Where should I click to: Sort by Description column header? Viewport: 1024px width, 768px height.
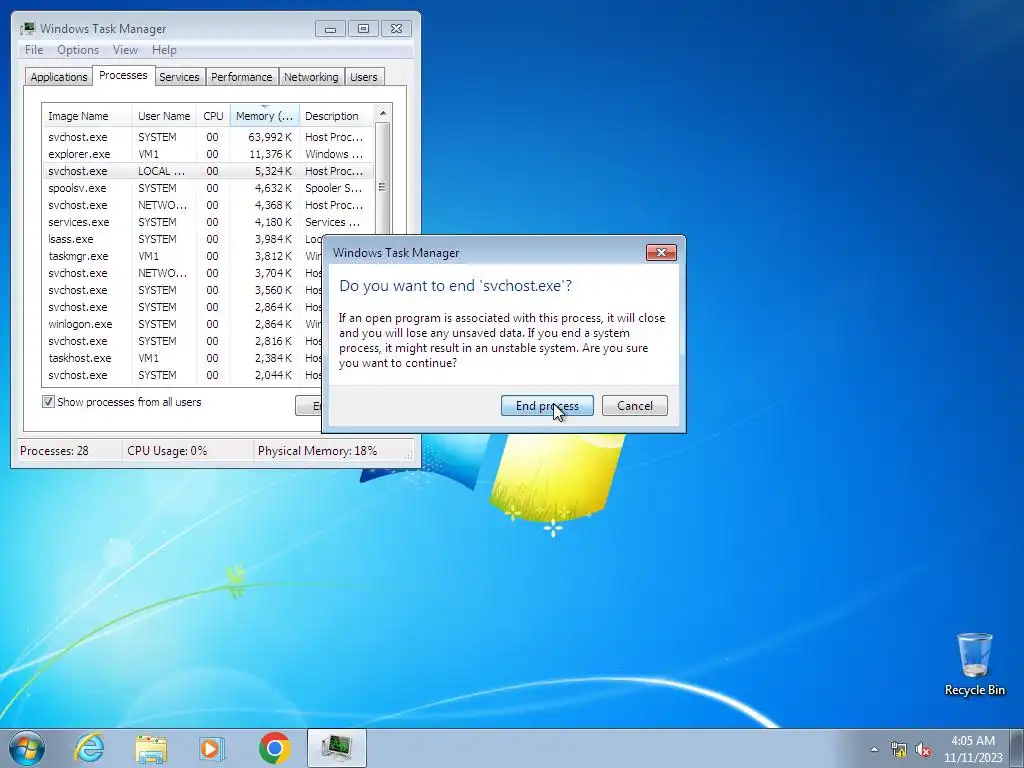tap(336, 116)
